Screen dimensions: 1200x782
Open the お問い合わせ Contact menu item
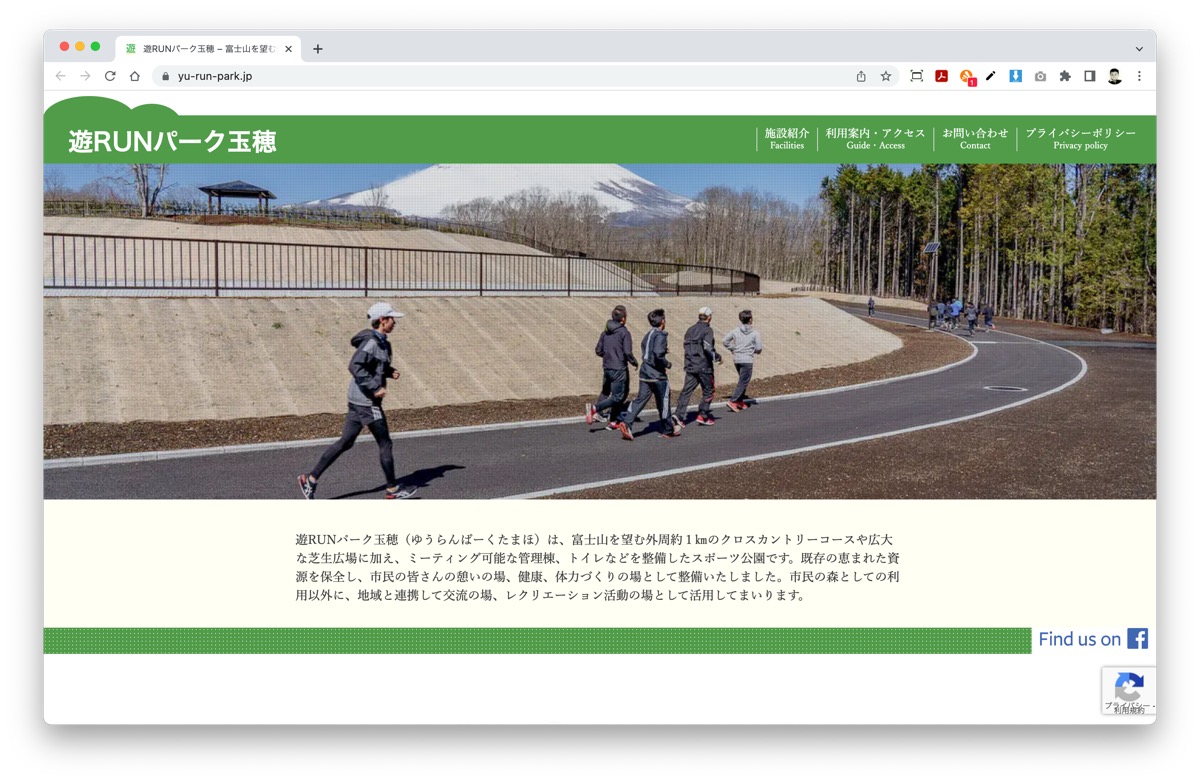975,137
